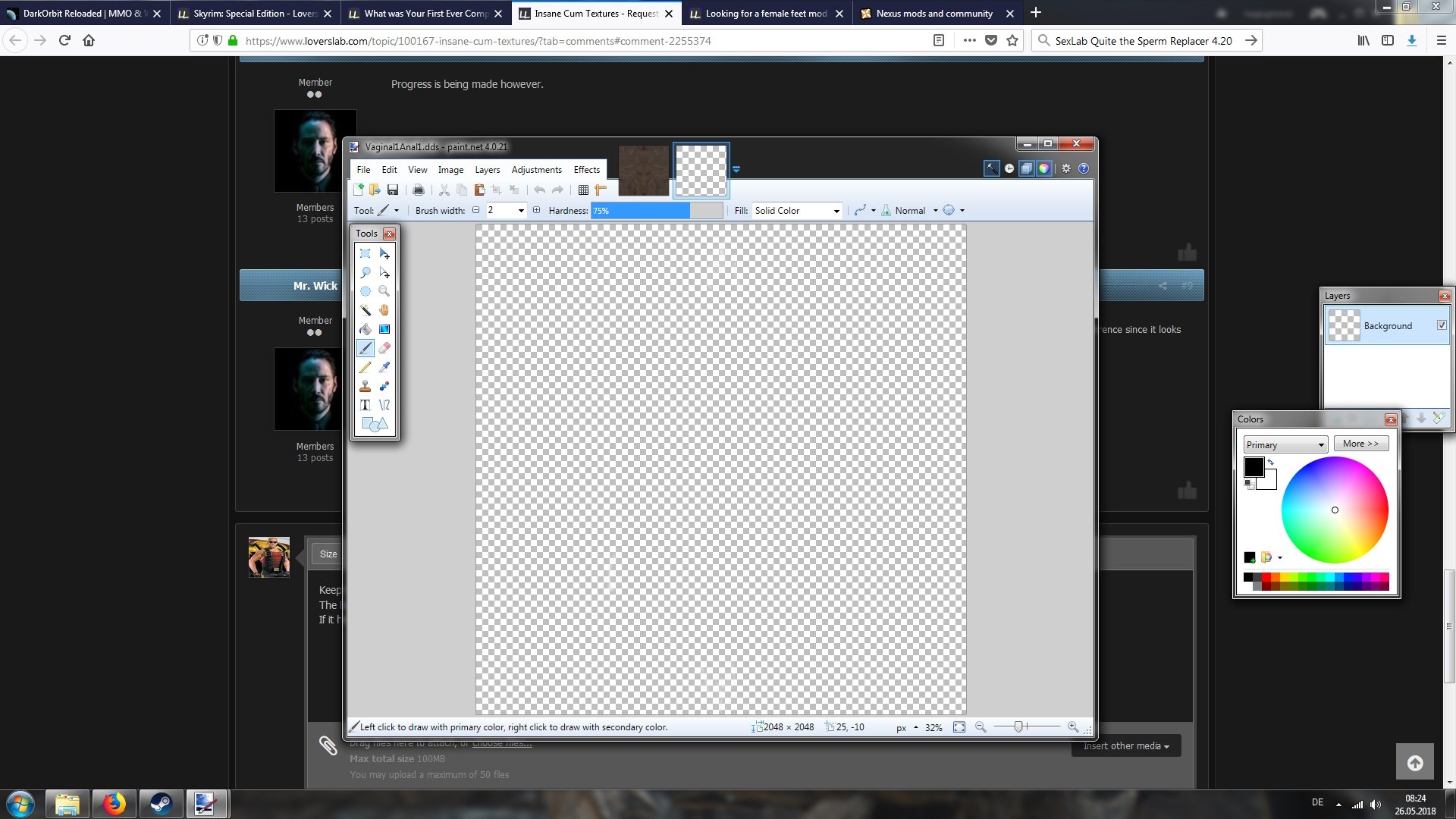Select the Ellipse Select tool
This screenshot has width=1456, height=819.
[x=365, y=291]
